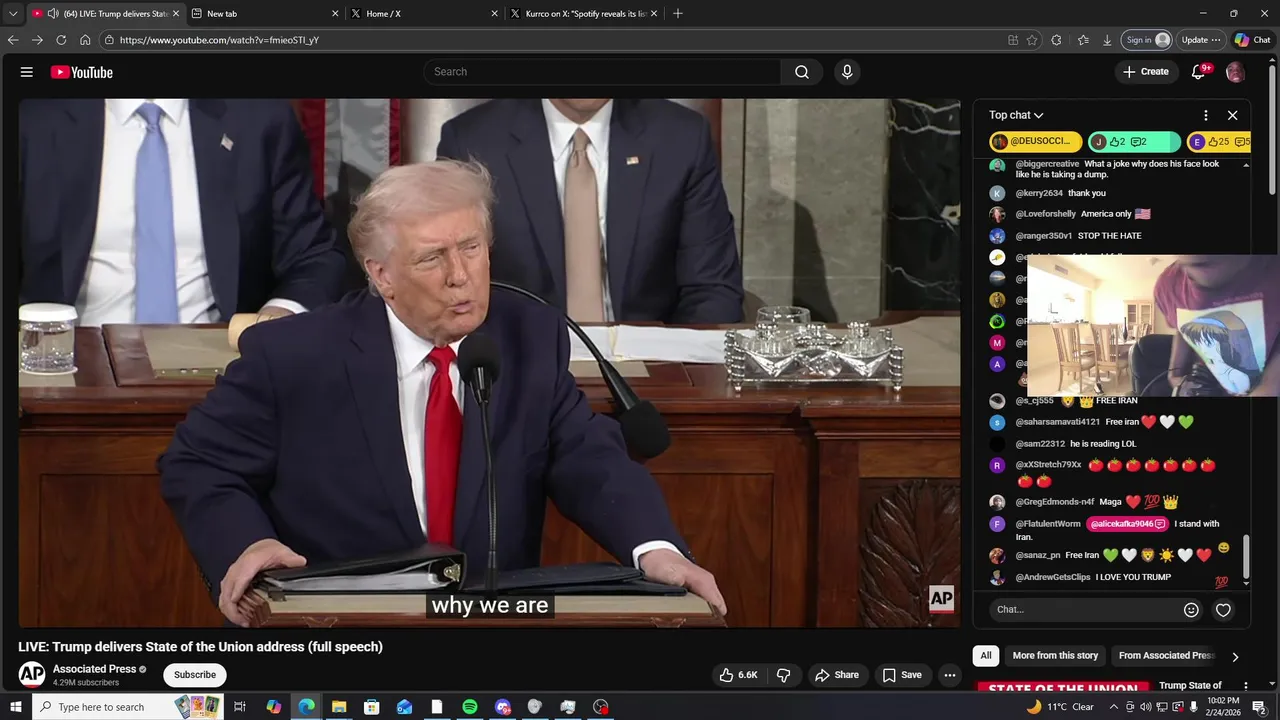1280x720 pixels.
Task: Go to YouTube home via the logo
Action: pos(82,72)
